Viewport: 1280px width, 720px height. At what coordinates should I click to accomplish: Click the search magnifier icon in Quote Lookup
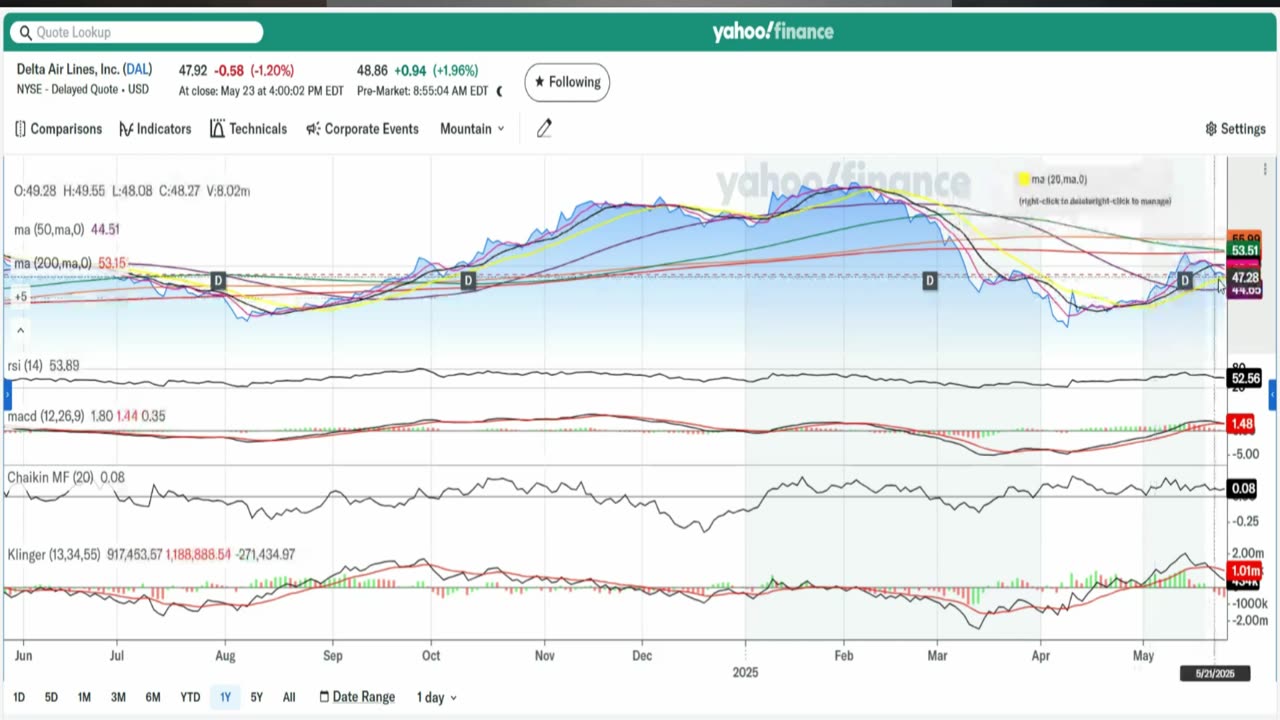pyautogui.click(x=25, y=32)
